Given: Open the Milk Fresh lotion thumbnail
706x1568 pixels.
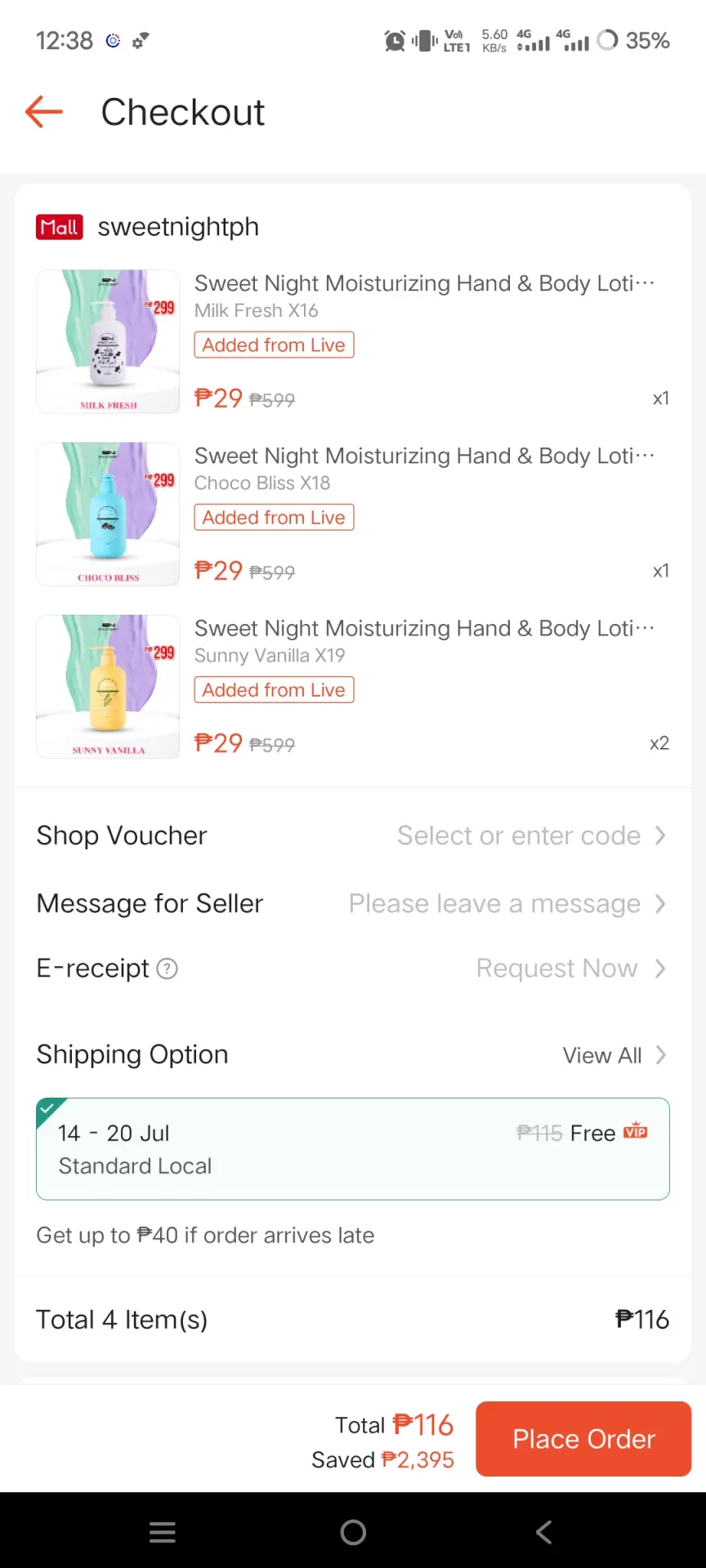Looking at the screenshot, I should click(108, 341).
